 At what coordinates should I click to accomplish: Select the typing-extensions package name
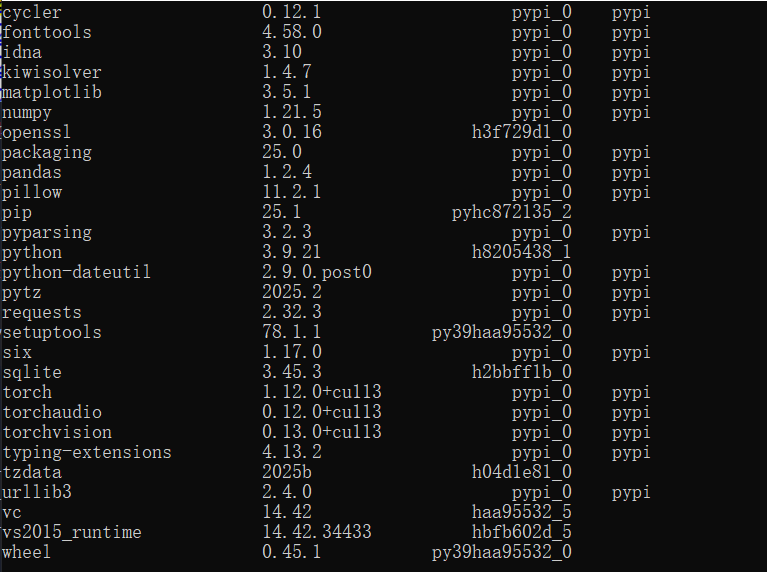pos(87,453)
